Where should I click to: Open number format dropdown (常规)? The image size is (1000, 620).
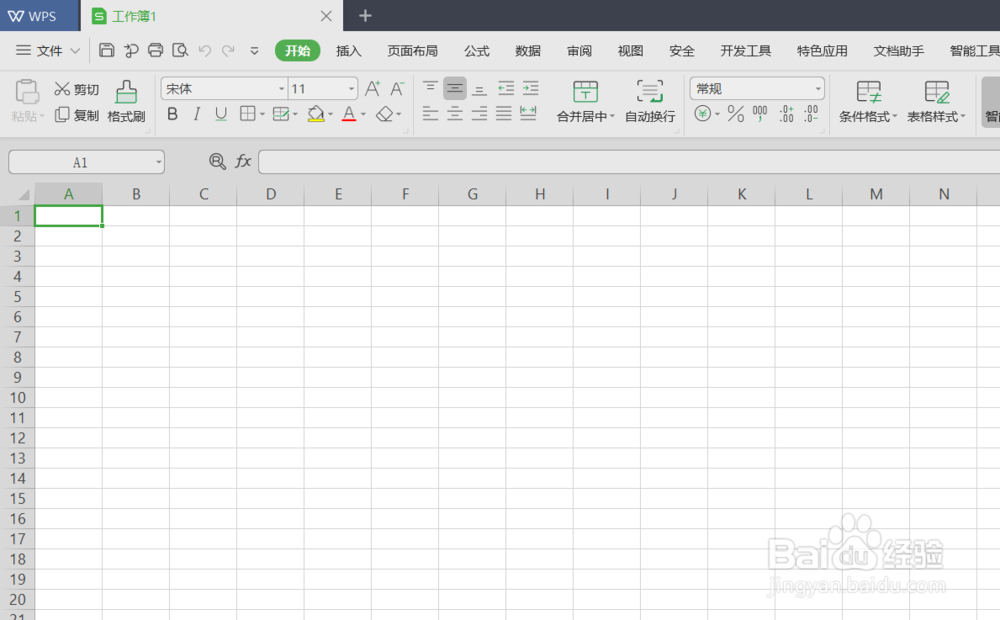(818, 89)
